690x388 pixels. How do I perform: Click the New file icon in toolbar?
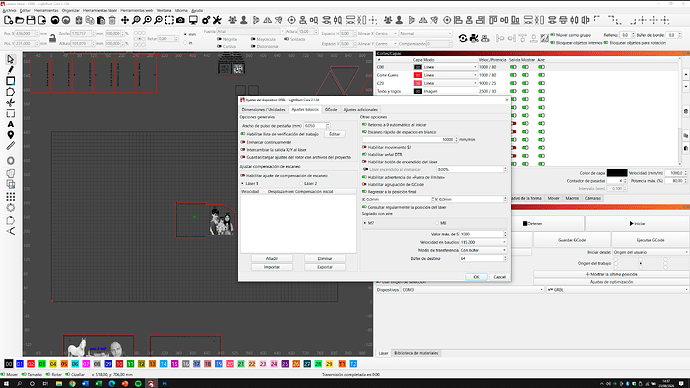(x=8, y=20)
